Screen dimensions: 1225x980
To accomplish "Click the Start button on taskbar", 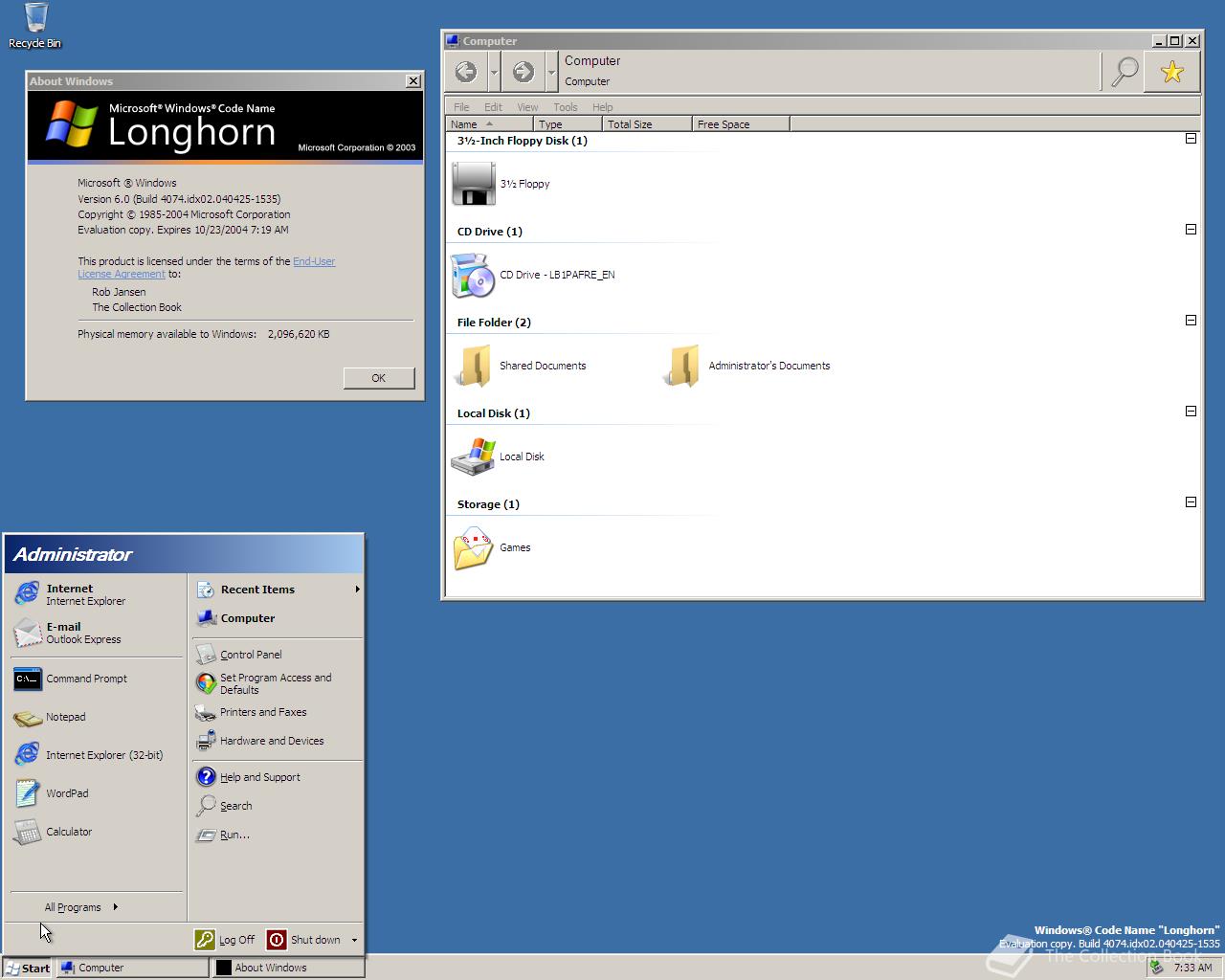I will 27,968.
